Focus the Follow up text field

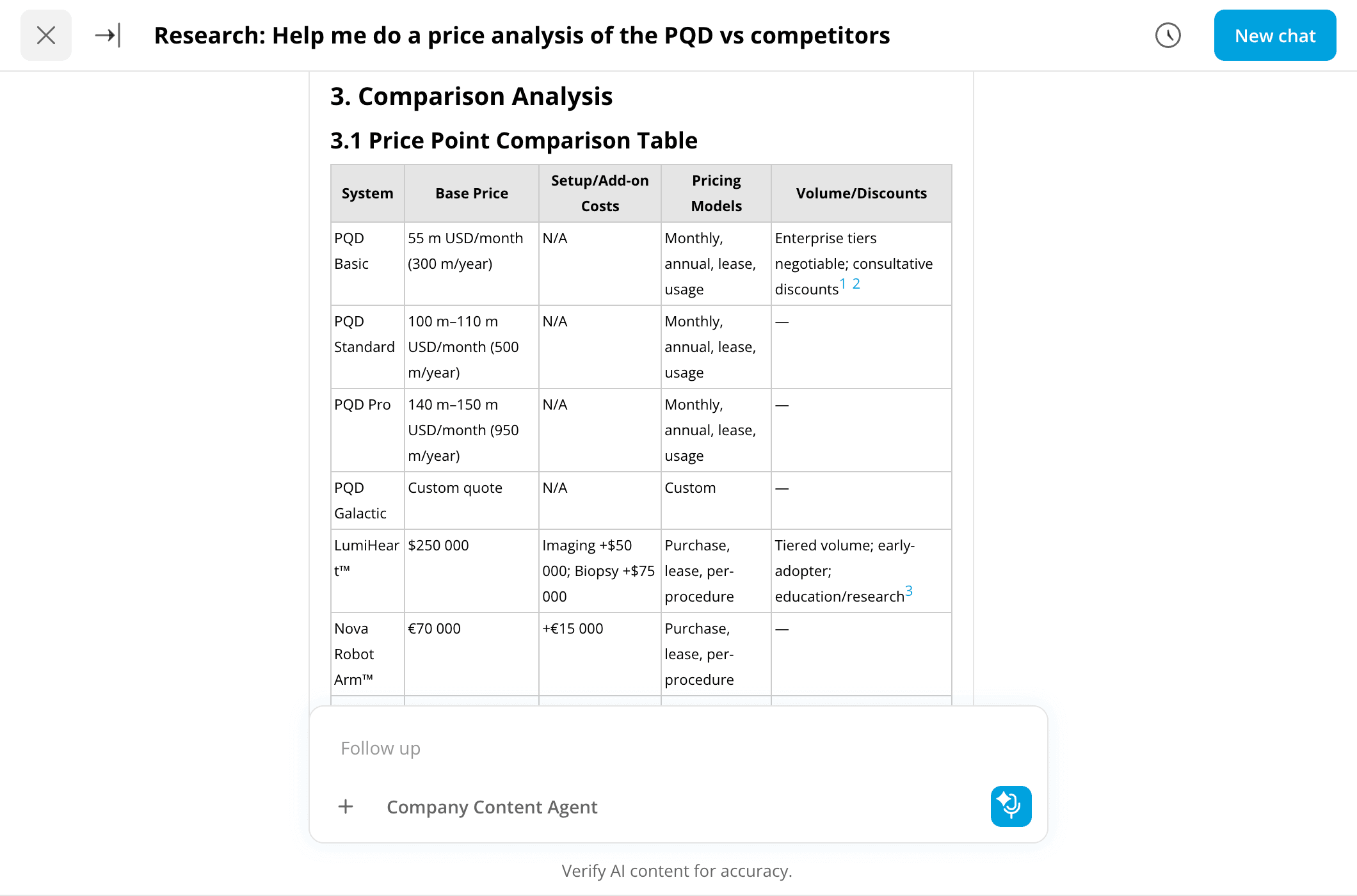[x=640, y=748]
